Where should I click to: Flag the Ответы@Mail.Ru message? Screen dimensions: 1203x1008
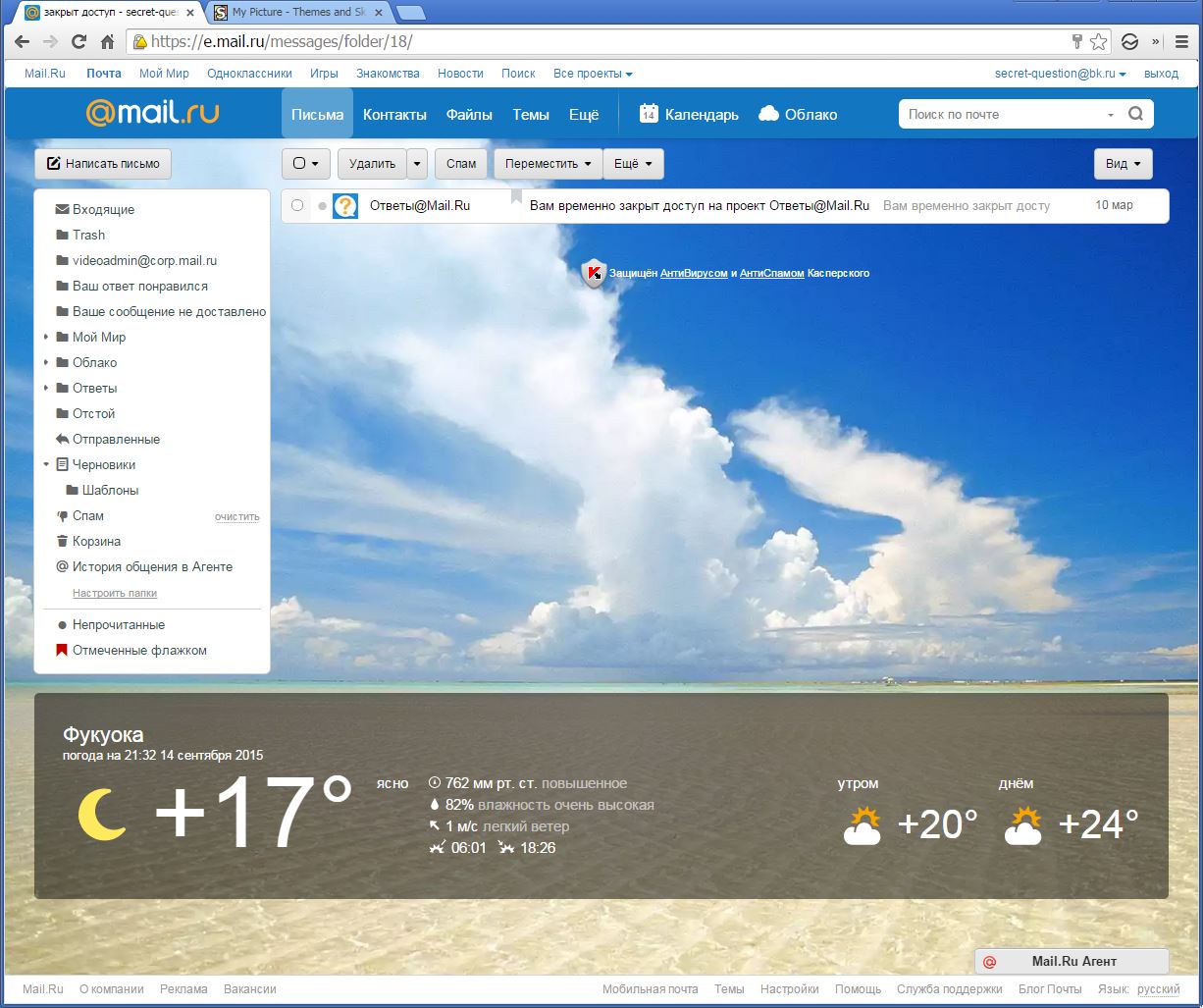tap(516, 197)
